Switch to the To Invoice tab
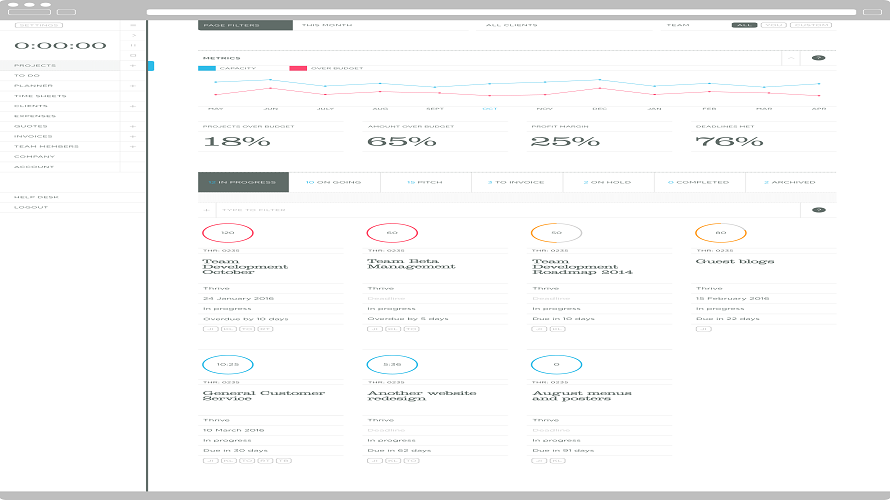The height and width of the screenshot is (500, 890). click(x=517, y=182)
